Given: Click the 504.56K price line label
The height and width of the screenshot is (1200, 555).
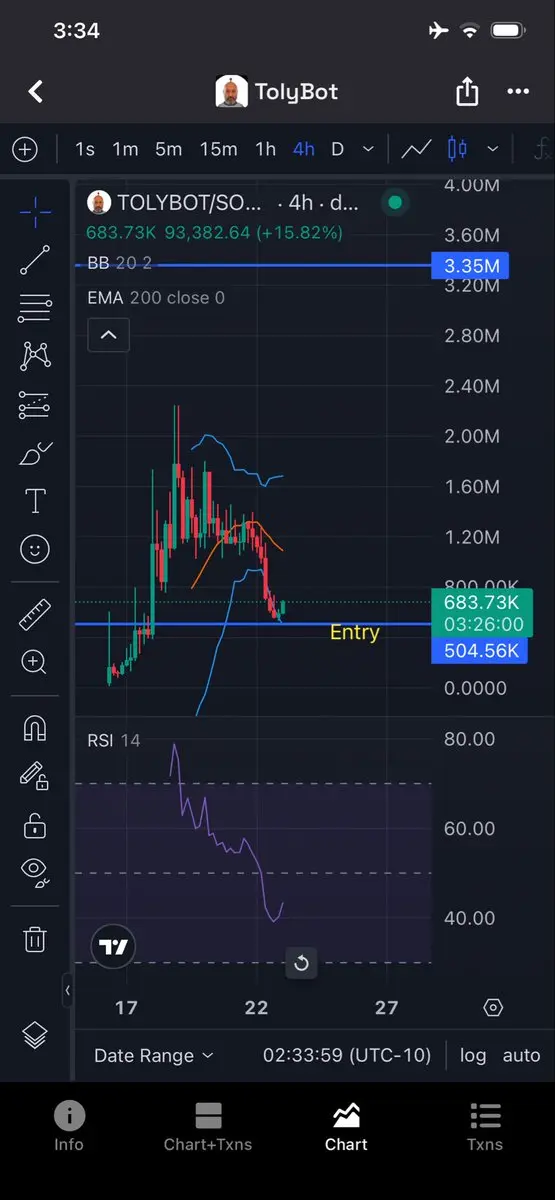Looking at the screenshot, I should tap(478, 651).
